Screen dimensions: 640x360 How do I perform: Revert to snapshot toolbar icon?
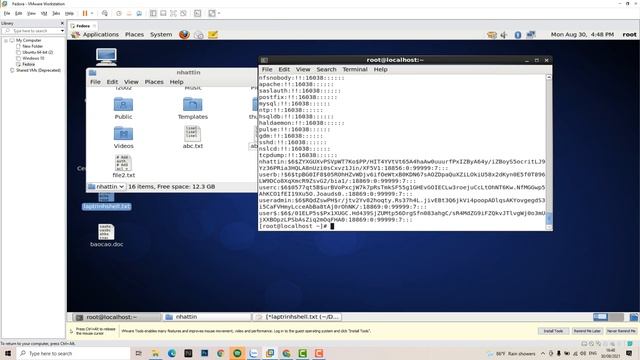click(x=129, y=13)
